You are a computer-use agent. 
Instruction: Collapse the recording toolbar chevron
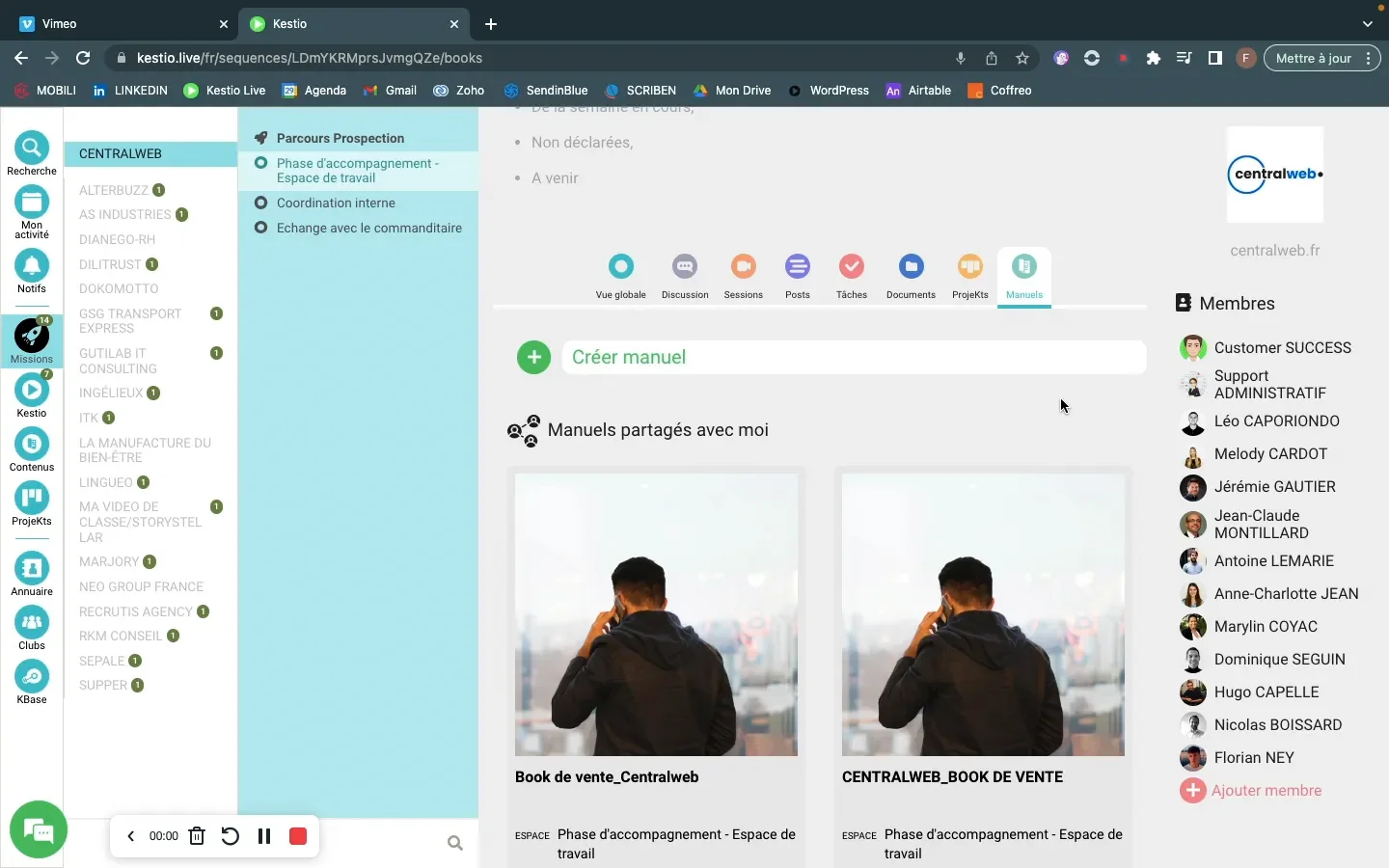pyautogui.click(x=130, y=836)
